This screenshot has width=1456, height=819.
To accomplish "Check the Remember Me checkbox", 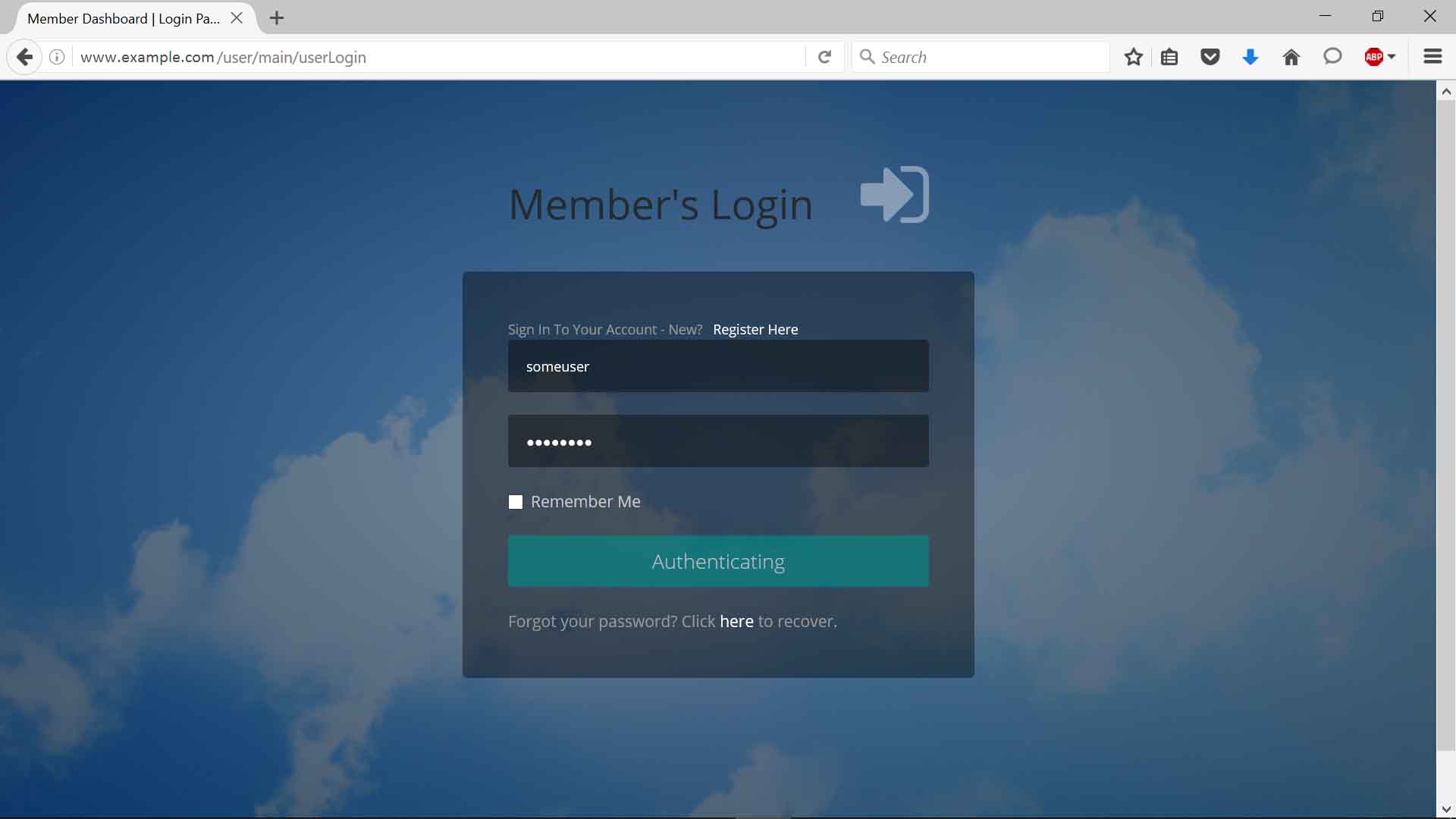I will click(516, 502).
